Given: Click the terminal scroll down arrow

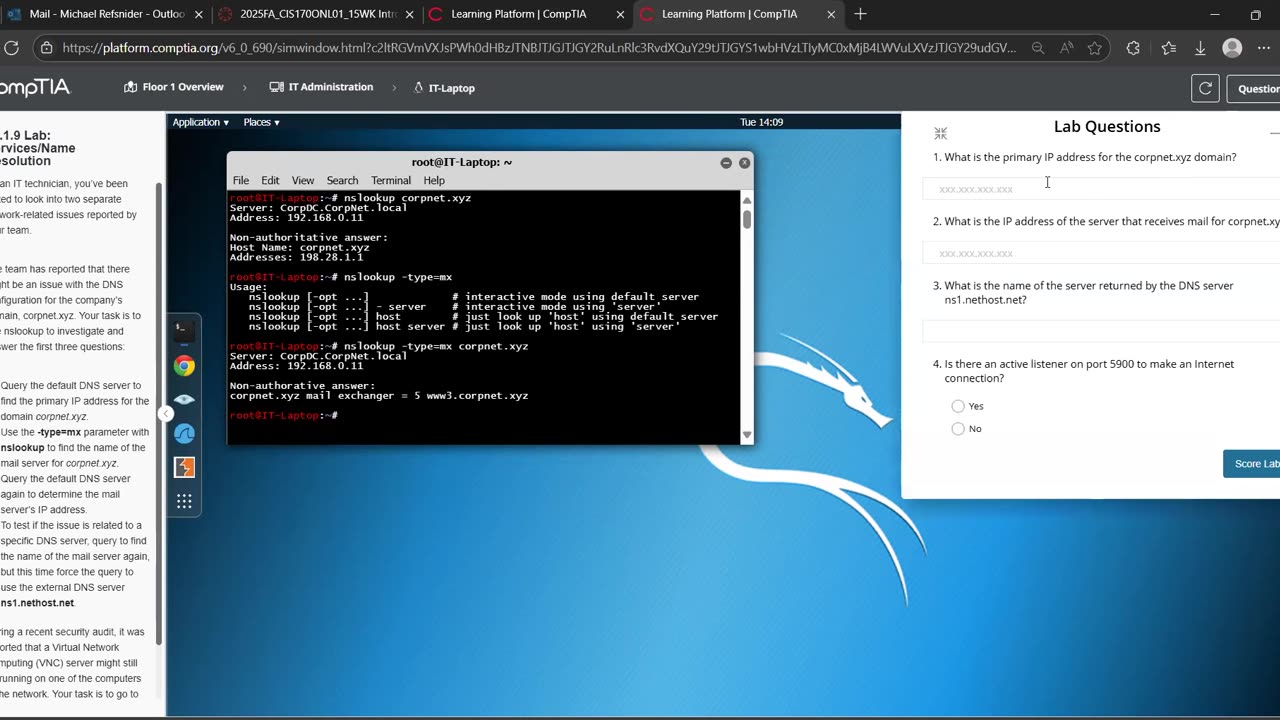Looking at the screenshot, I should 746,434.
